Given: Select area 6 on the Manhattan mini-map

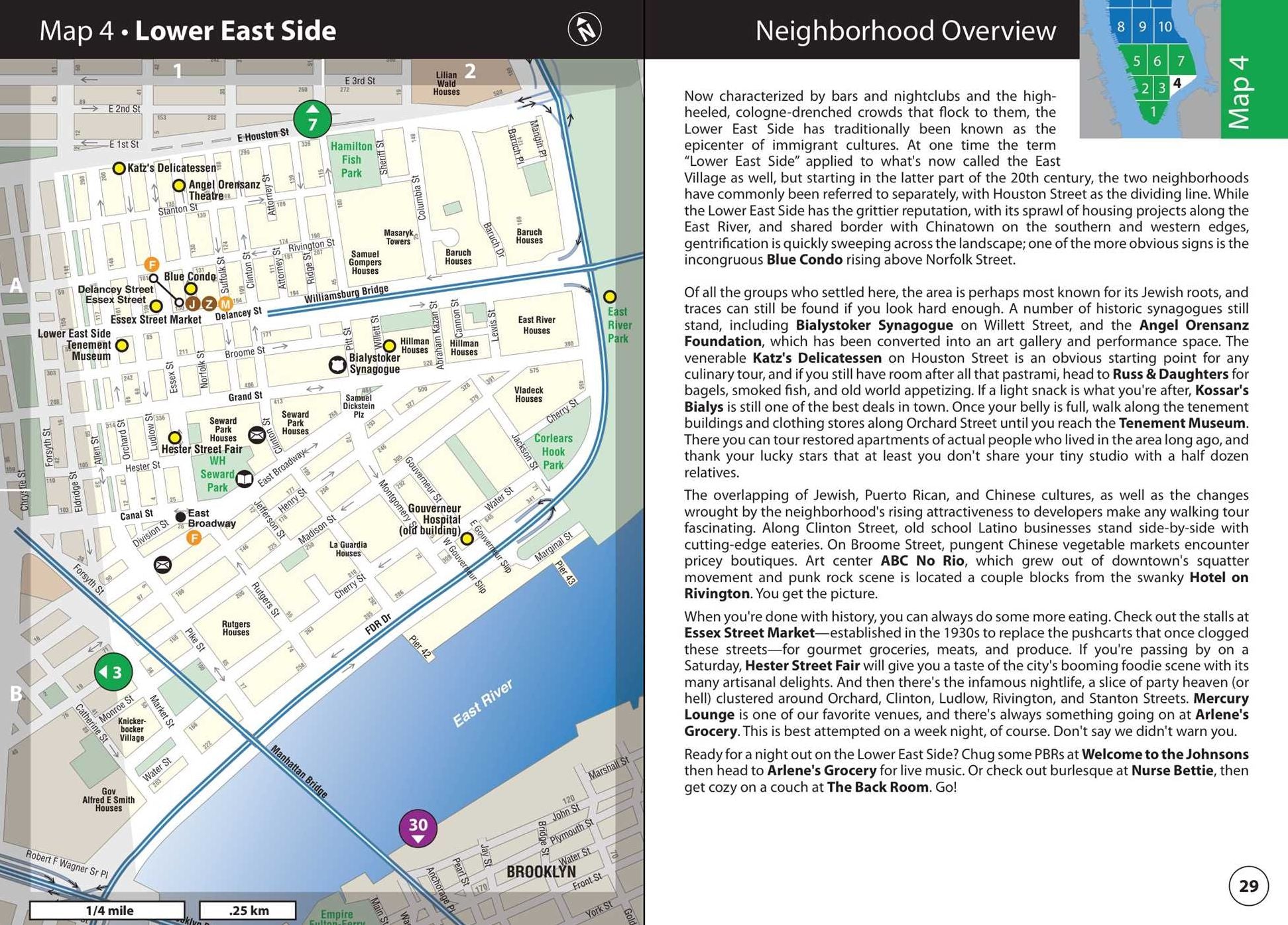Looking at the screenshot, I should 1157,62.
